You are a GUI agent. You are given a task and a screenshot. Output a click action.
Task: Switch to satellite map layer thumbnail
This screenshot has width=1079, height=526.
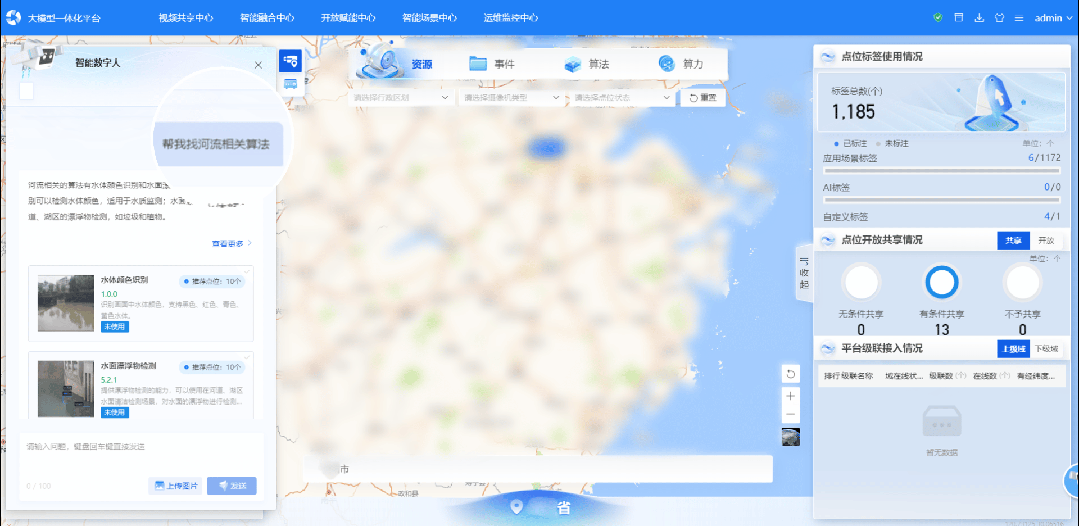(790, 437)
